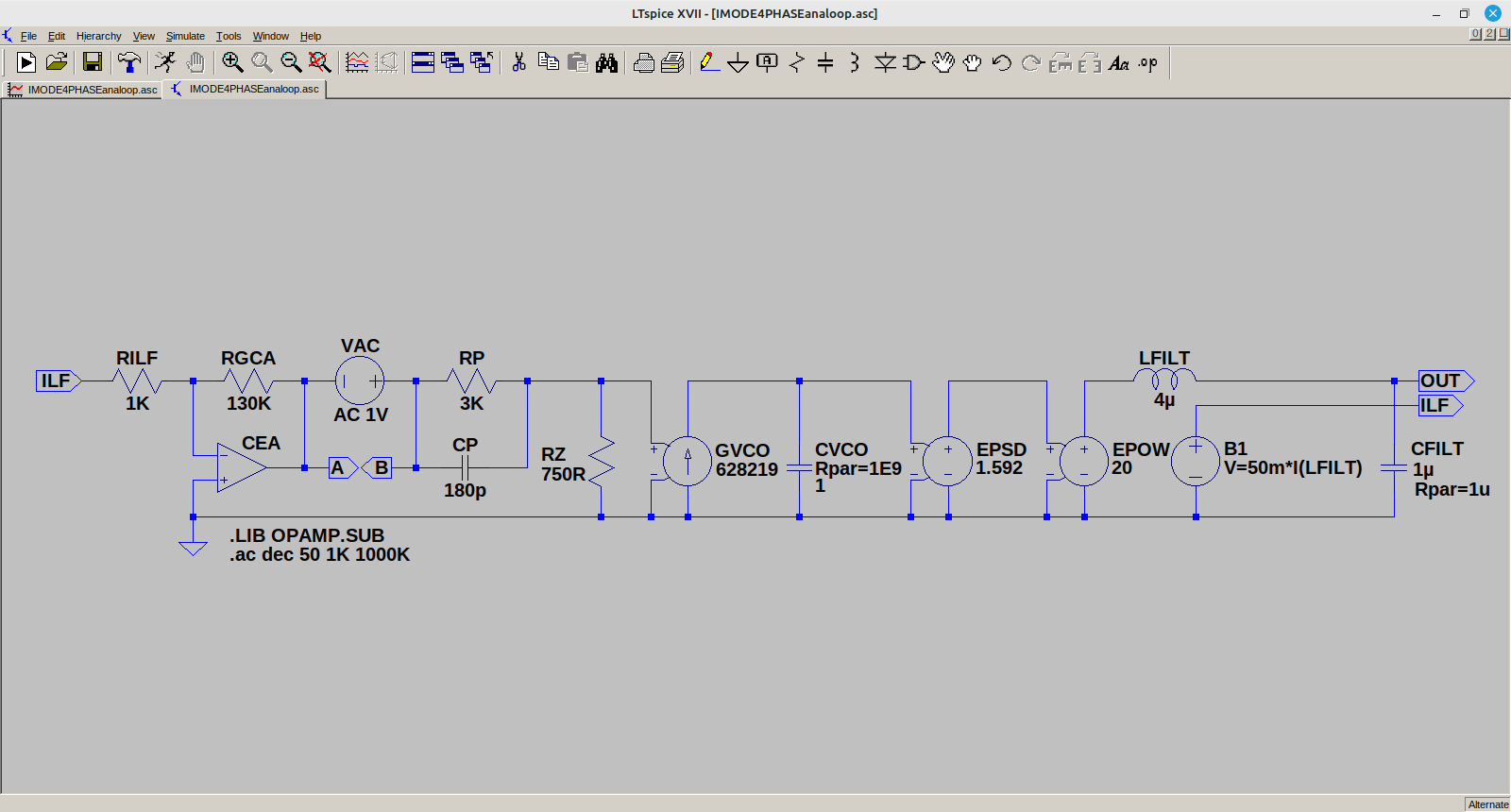The height and width of the screenshot is (812, 1511).
Task: Select the VAC voltage source symbol
Action: (x=360, y=381)
